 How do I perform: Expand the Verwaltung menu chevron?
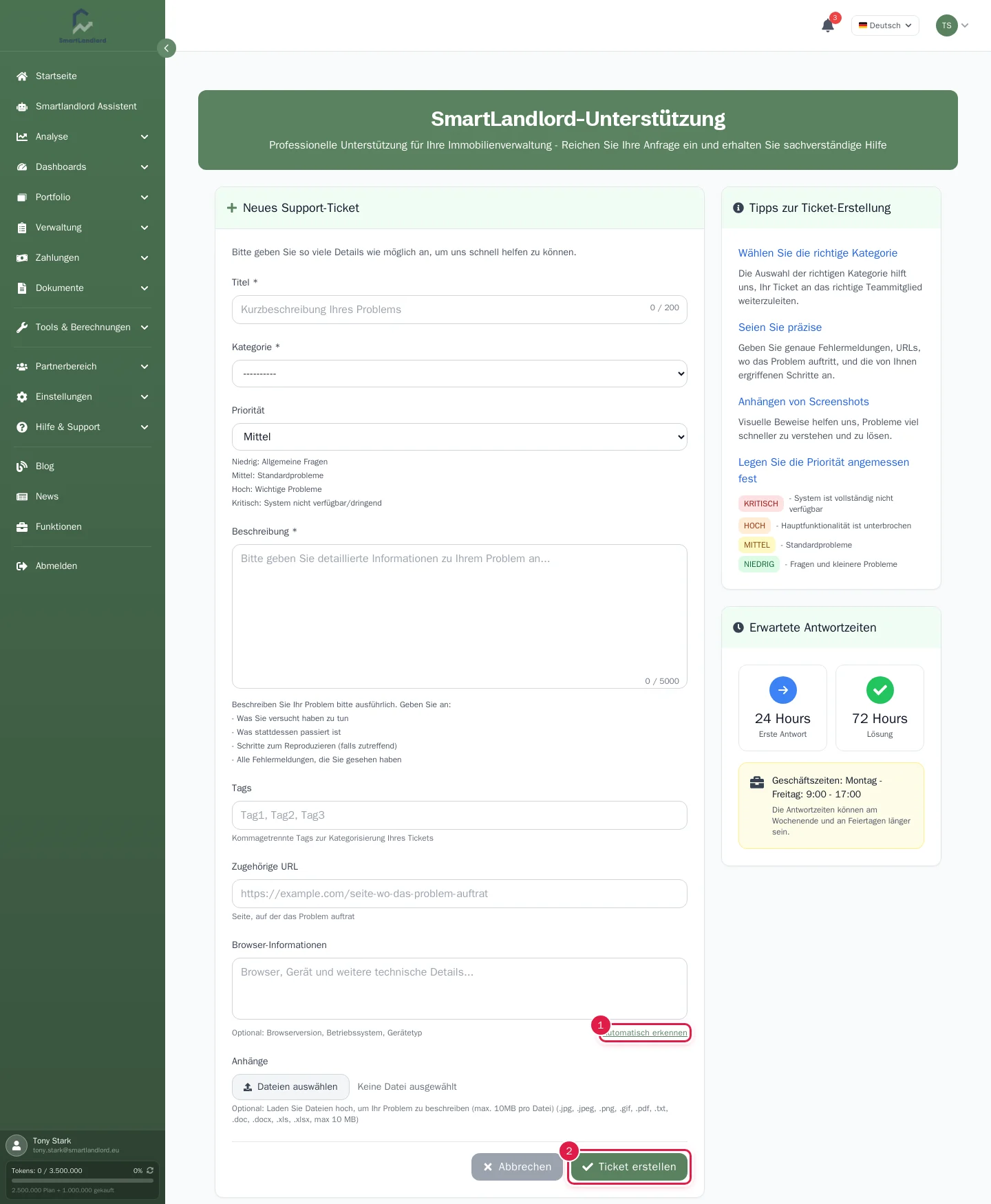[x=145, y=228]
